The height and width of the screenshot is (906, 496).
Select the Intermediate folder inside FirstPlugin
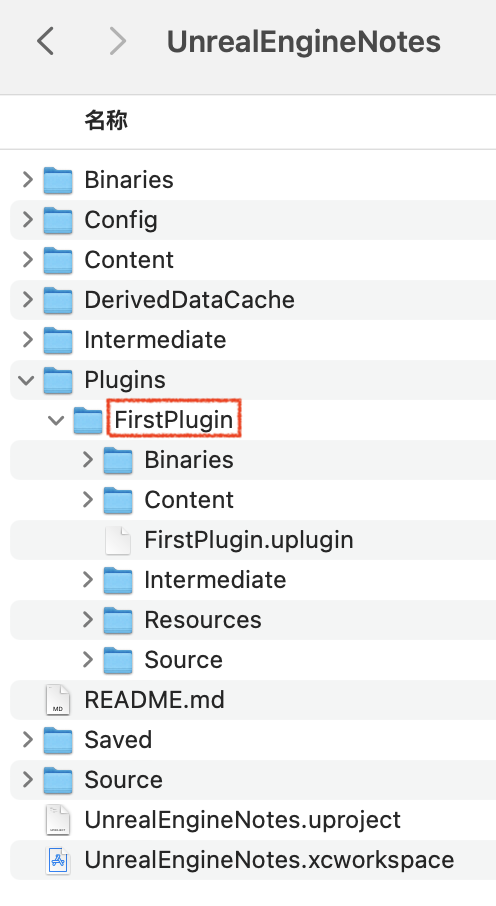tap(215, 580)
